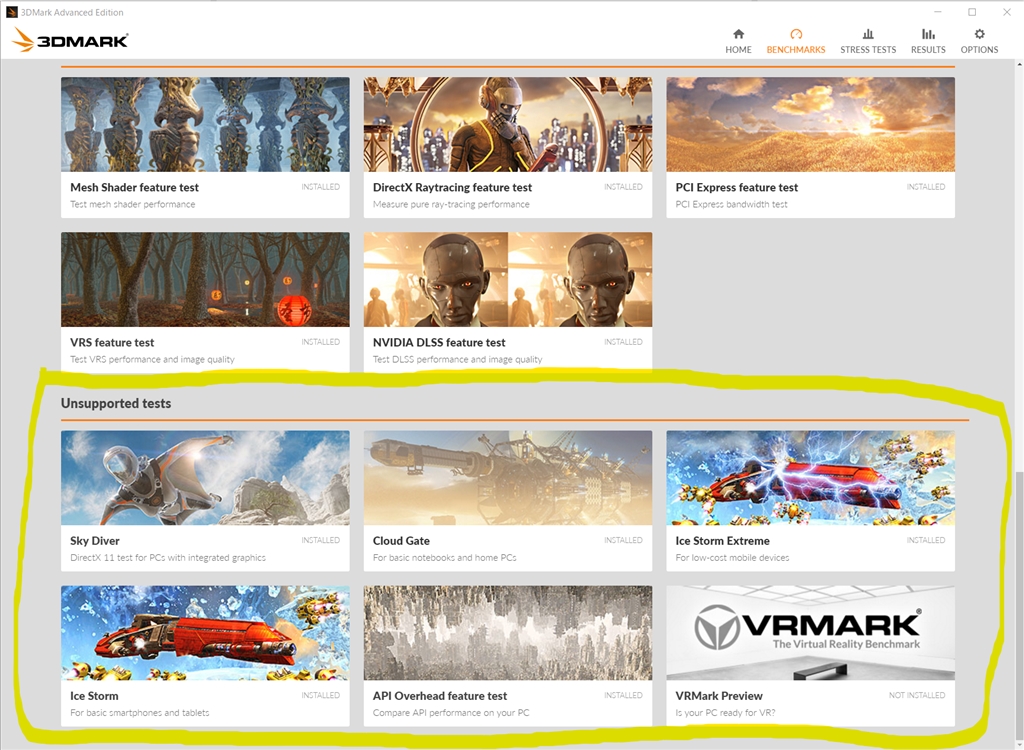Click the vertical scrollbar thumb
Viewport: 1024px width, 750px height.
(x=1019, y=608)
